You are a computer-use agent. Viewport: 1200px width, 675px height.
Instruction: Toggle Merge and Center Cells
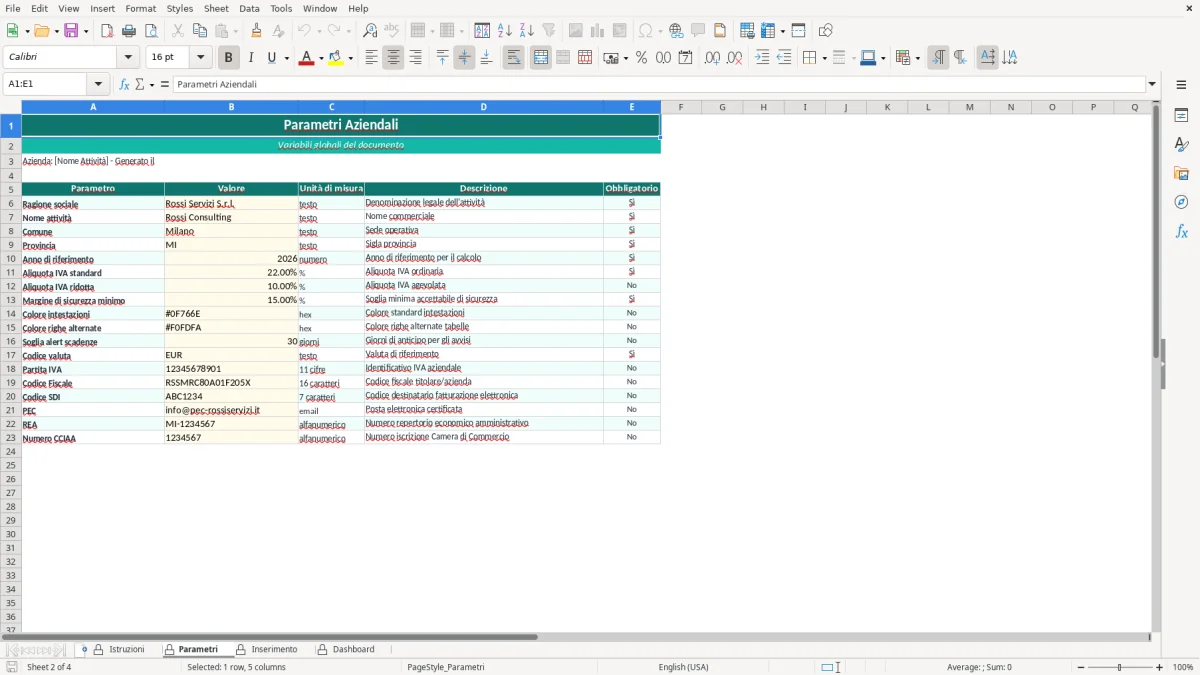click(541, 58)
